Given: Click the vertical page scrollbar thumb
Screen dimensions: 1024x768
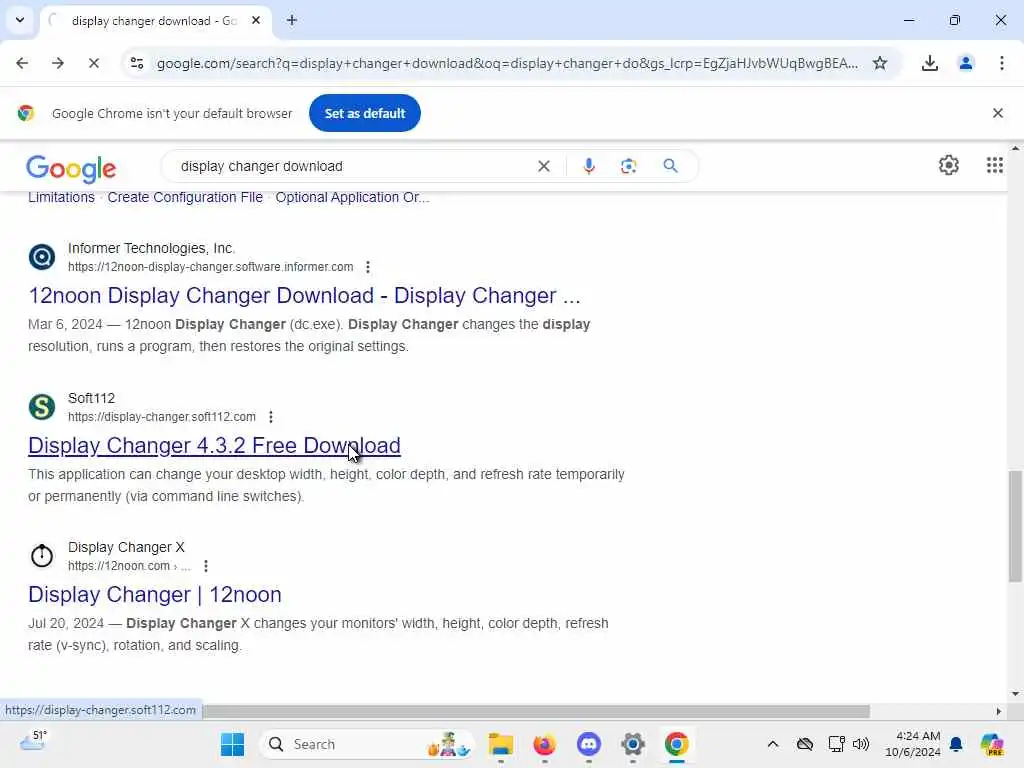Looking at the screenshot, I should 1015,525.
